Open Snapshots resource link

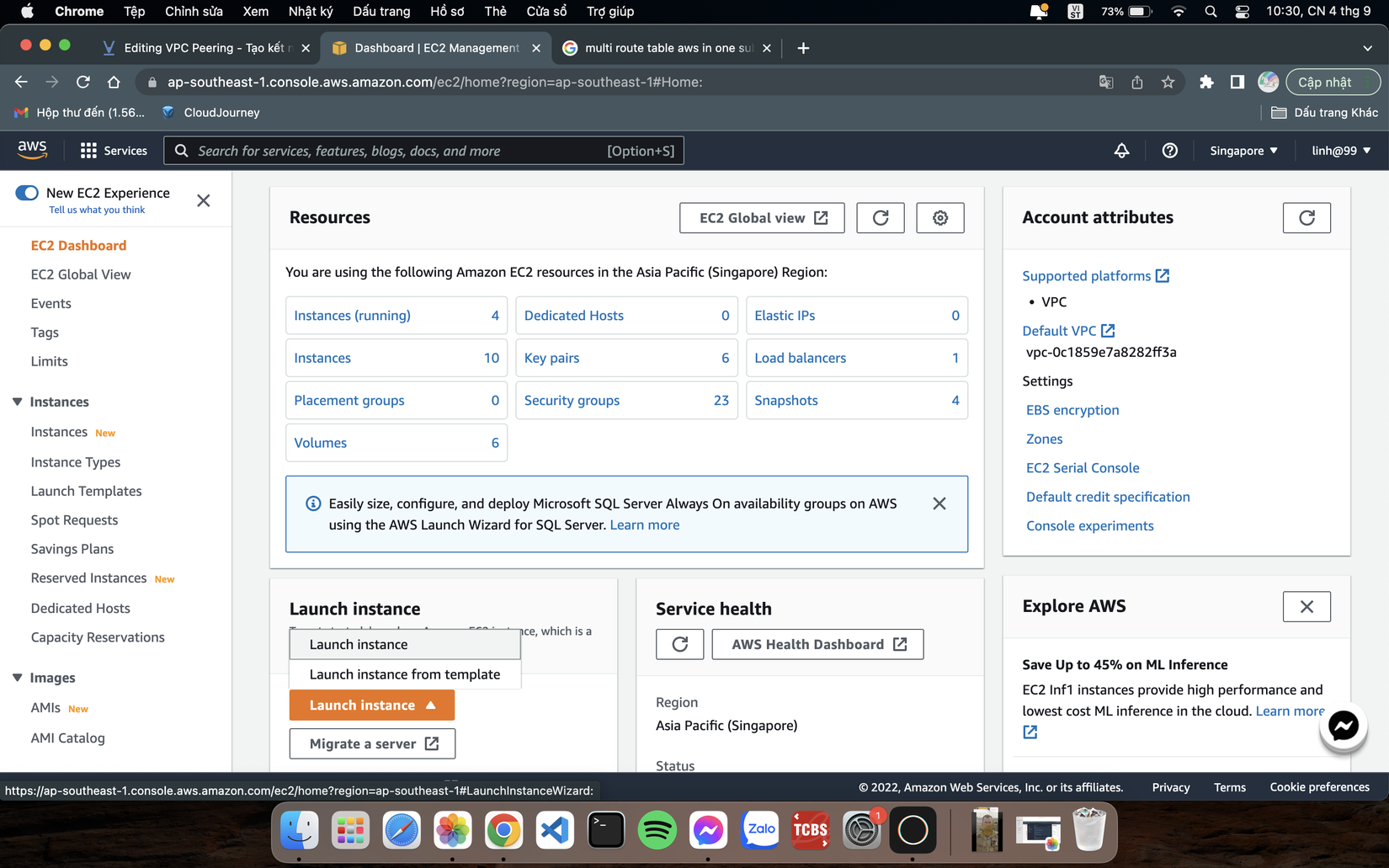click(x=785, y=400)
